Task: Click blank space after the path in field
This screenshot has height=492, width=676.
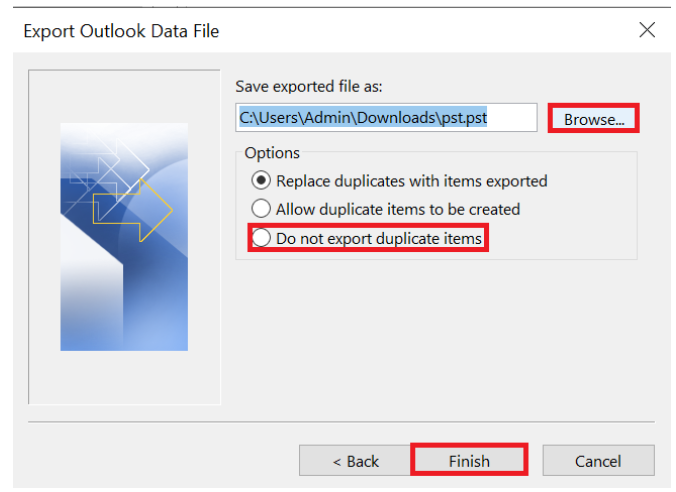Action: point(512,117)
